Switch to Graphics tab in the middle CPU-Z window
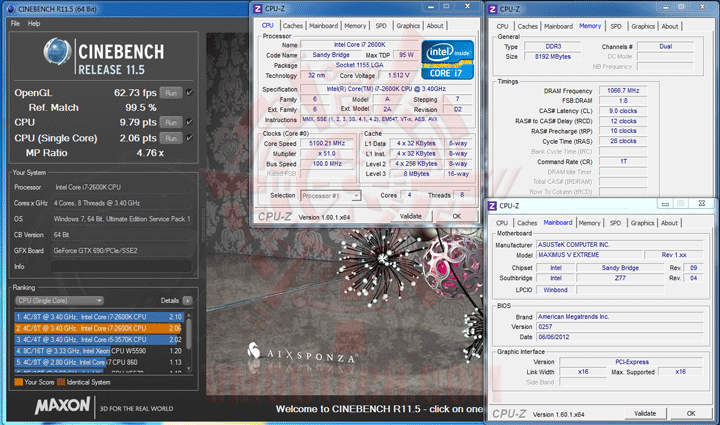Image resolution: width=720 pixels, height=425 pixels. click(x=408, y=26)
